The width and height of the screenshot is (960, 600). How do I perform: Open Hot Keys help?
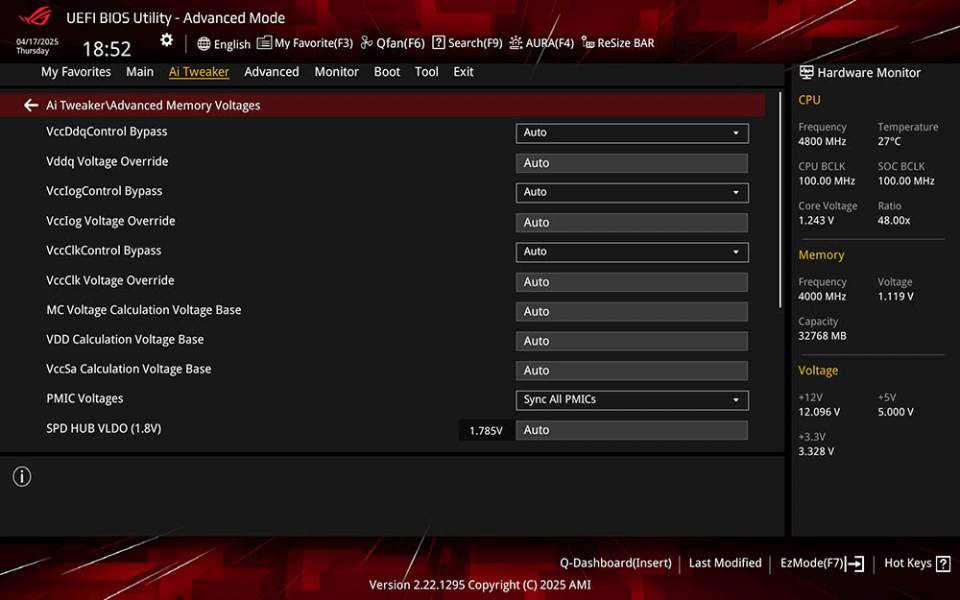click(917, 563)
